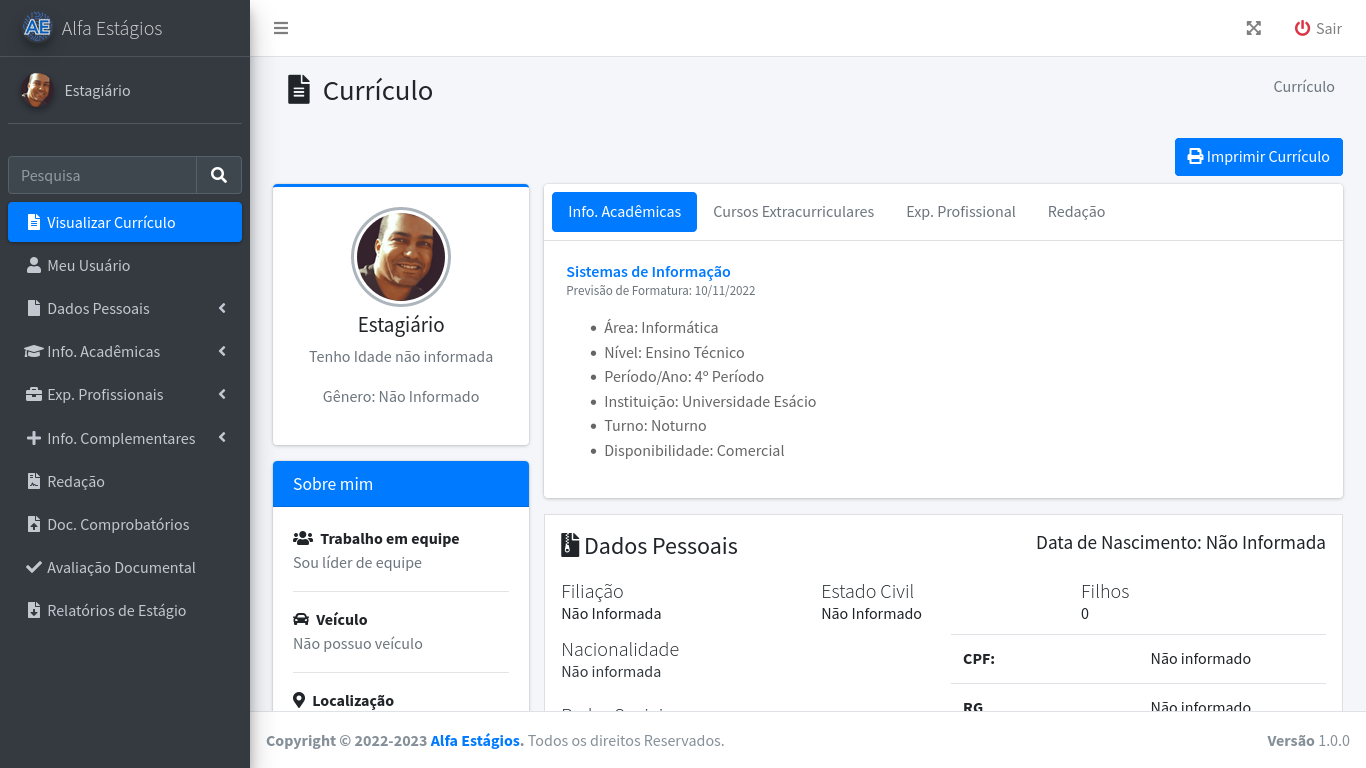Select the Redação tab in the card
Image resolution: width=1366 pixels, height=768 pixels.
click(x=1076, y=212)
